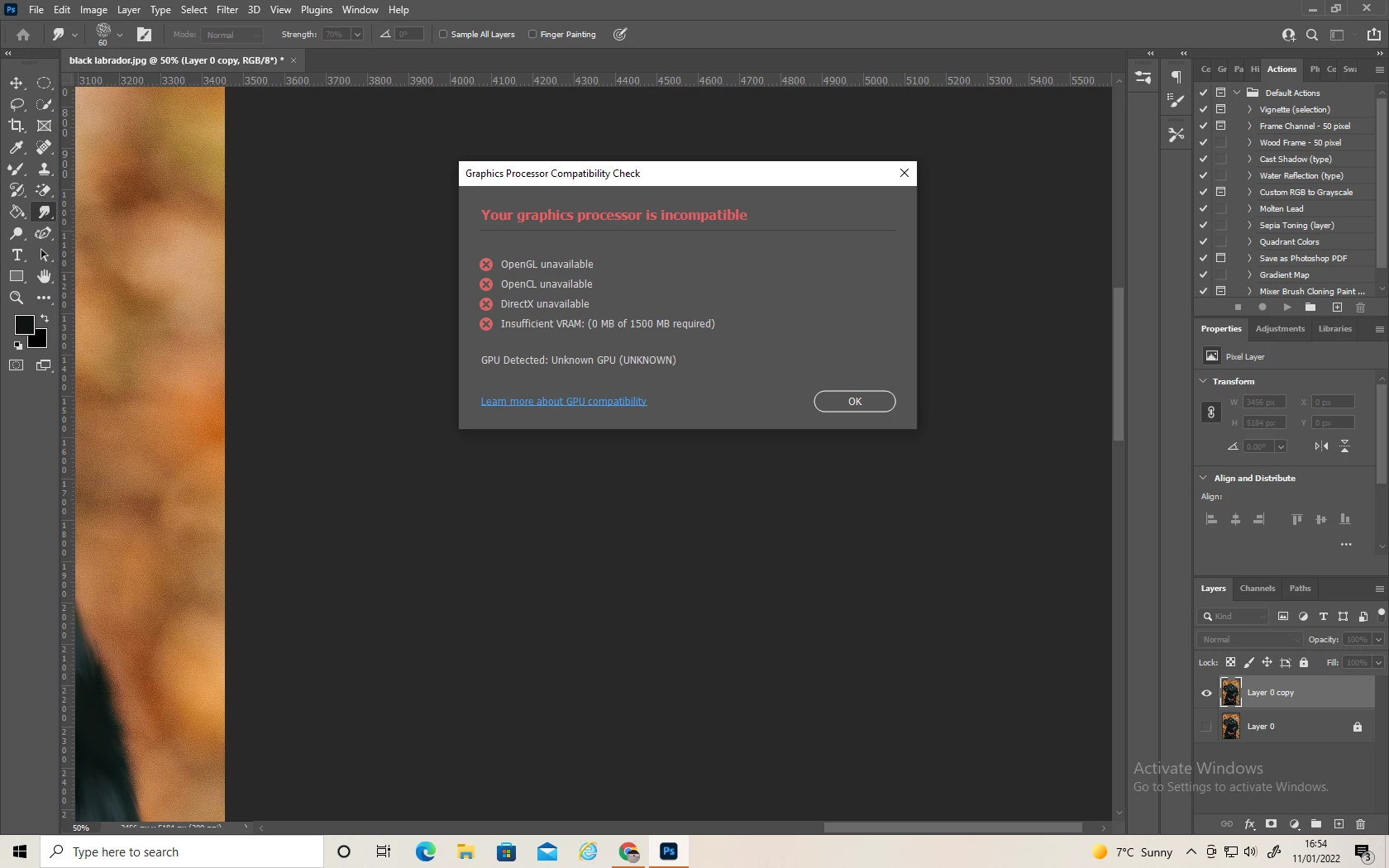The width and height of the screenshot is (1389, 868).
Task: Open the Plugins menu
Action: 317,10
